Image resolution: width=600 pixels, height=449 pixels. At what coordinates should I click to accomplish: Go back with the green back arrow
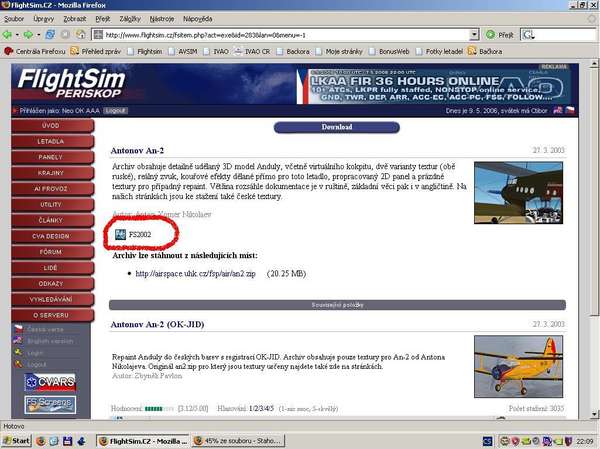coord(7,35)
